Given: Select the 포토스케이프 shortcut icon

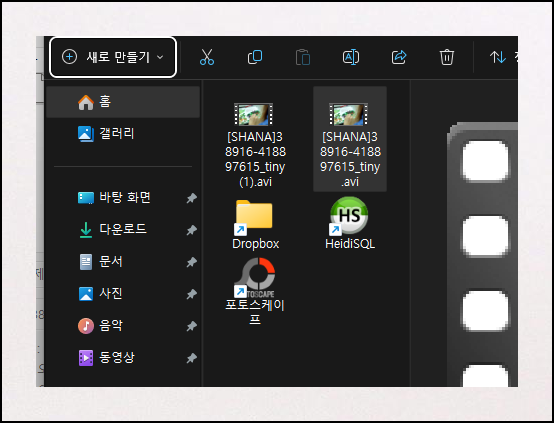Looking at the screenshot, I should click(x=254, y=277).
